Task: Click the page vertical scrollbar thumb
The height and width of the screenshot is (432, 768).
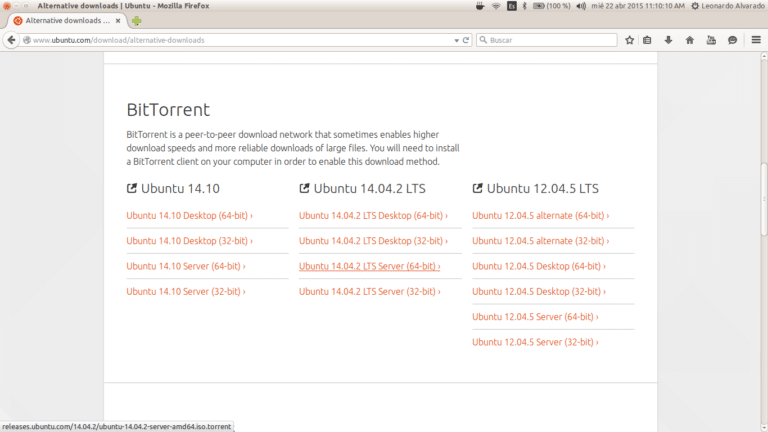Action: coord(764,200)
